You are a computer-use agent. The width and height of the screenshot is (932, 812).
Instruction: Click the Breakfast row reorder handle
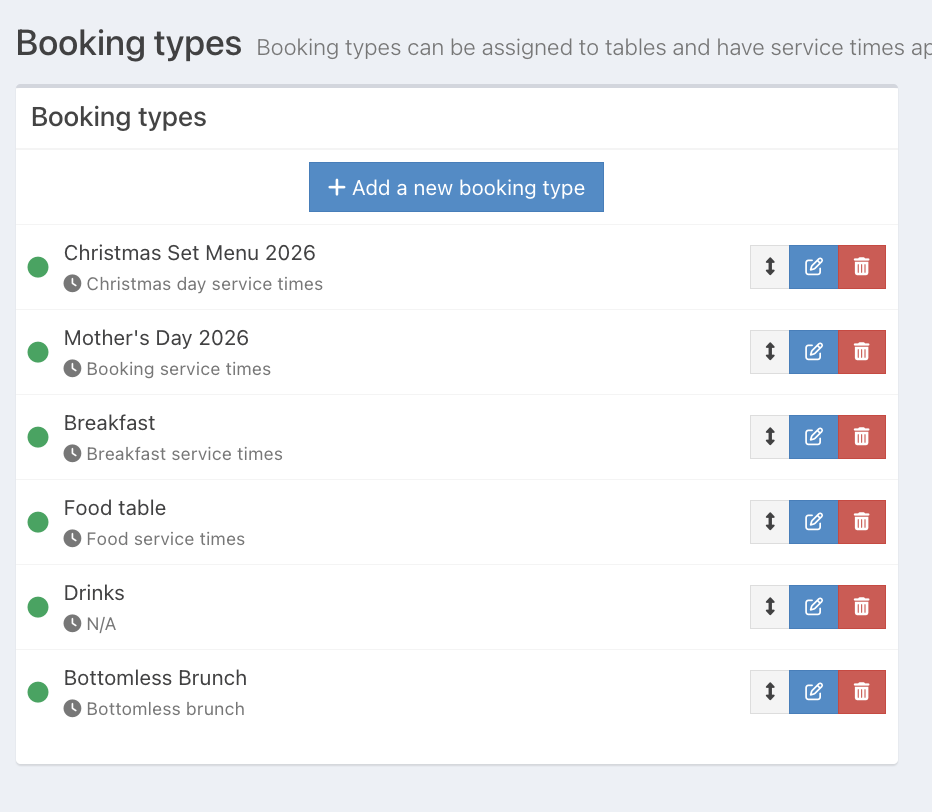(x=770, y=437)
